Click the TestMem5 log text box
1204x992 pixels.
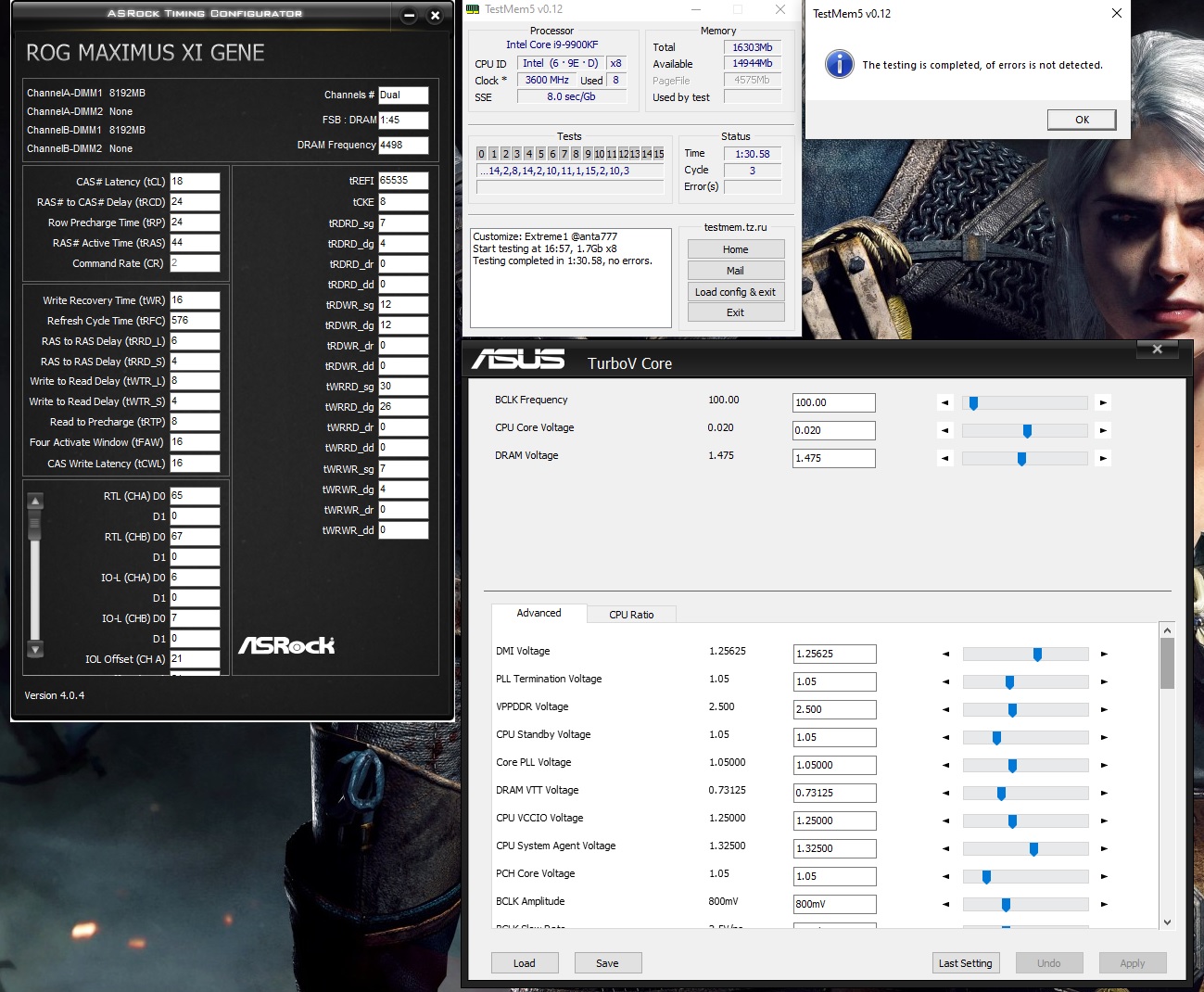(x=571, y=278)
